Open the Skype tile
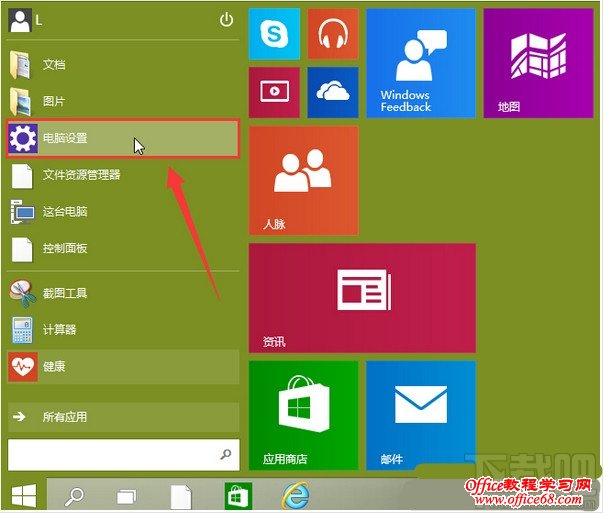The height and width of the screenshot is (514, 604). coord(274,34)
